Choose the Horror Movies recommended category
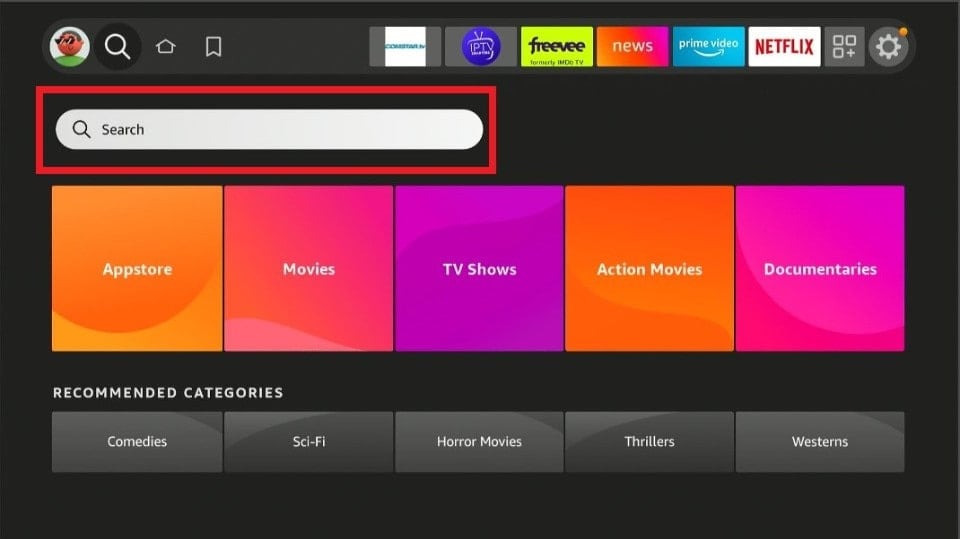This screenshot has height=539, width=960. (480, 442)
